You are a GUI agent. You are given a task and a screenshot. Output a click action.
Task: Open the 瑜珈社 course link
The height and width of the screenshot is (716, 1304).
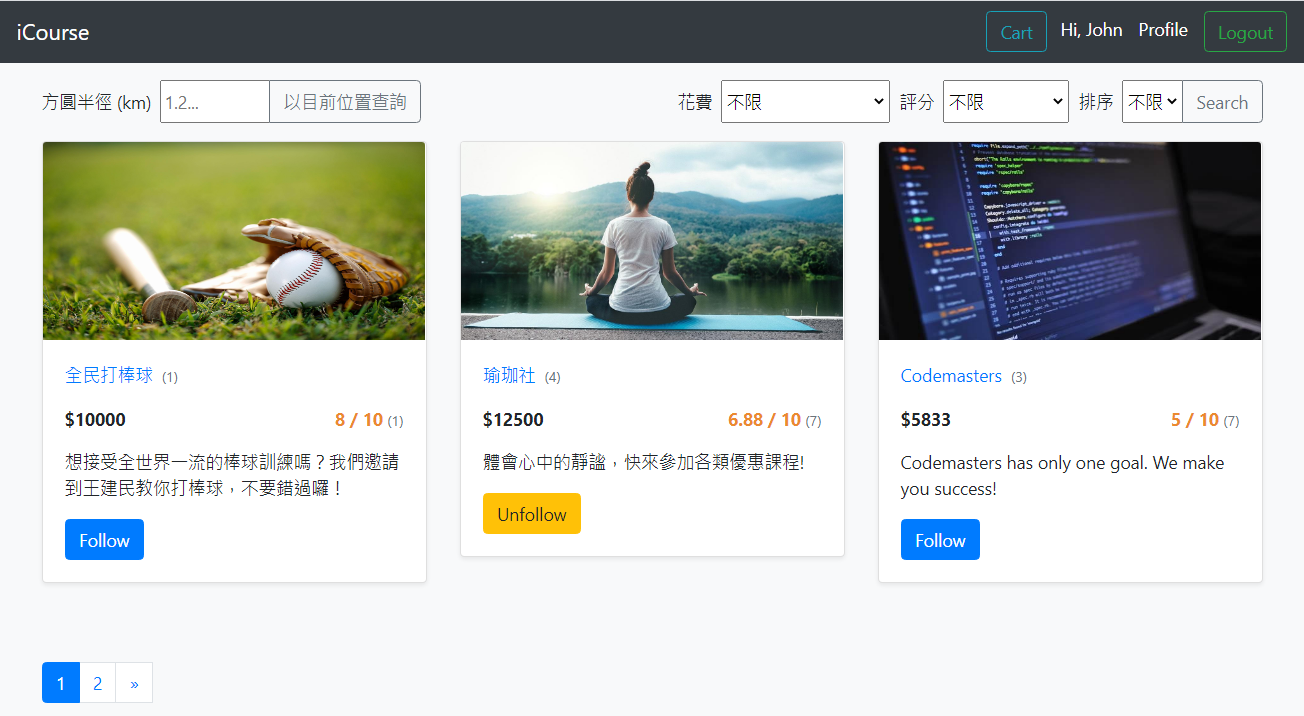(509, 376)
